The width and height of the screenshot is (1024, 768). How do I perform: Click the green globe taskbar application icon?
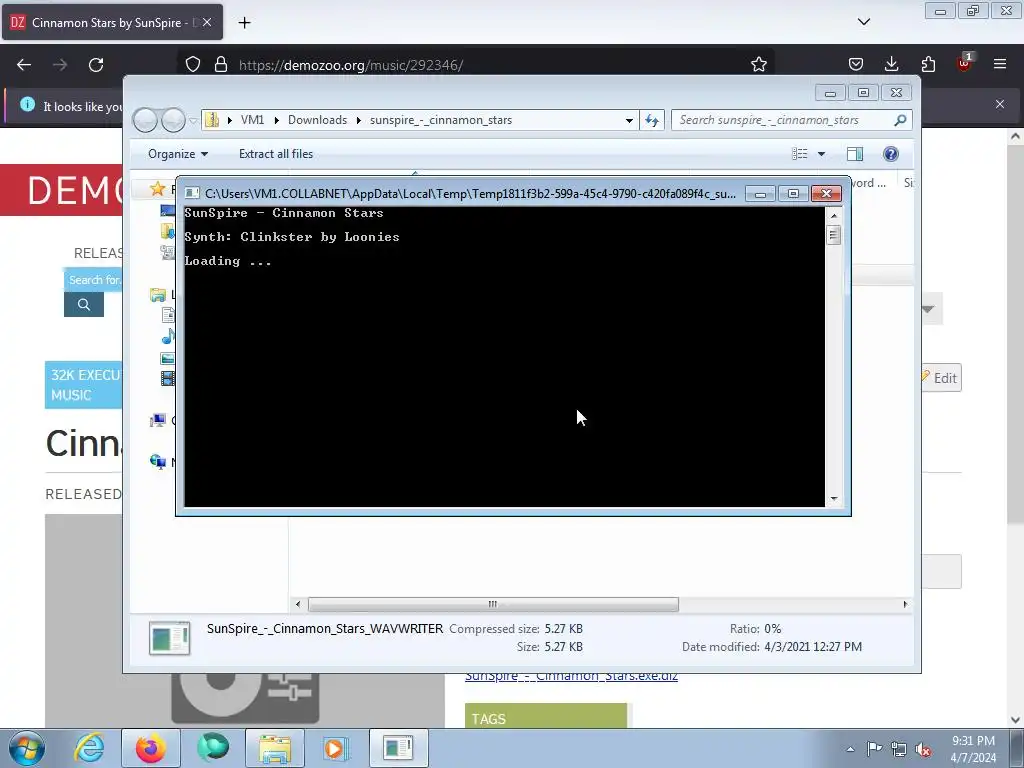[x=213, y=748]
